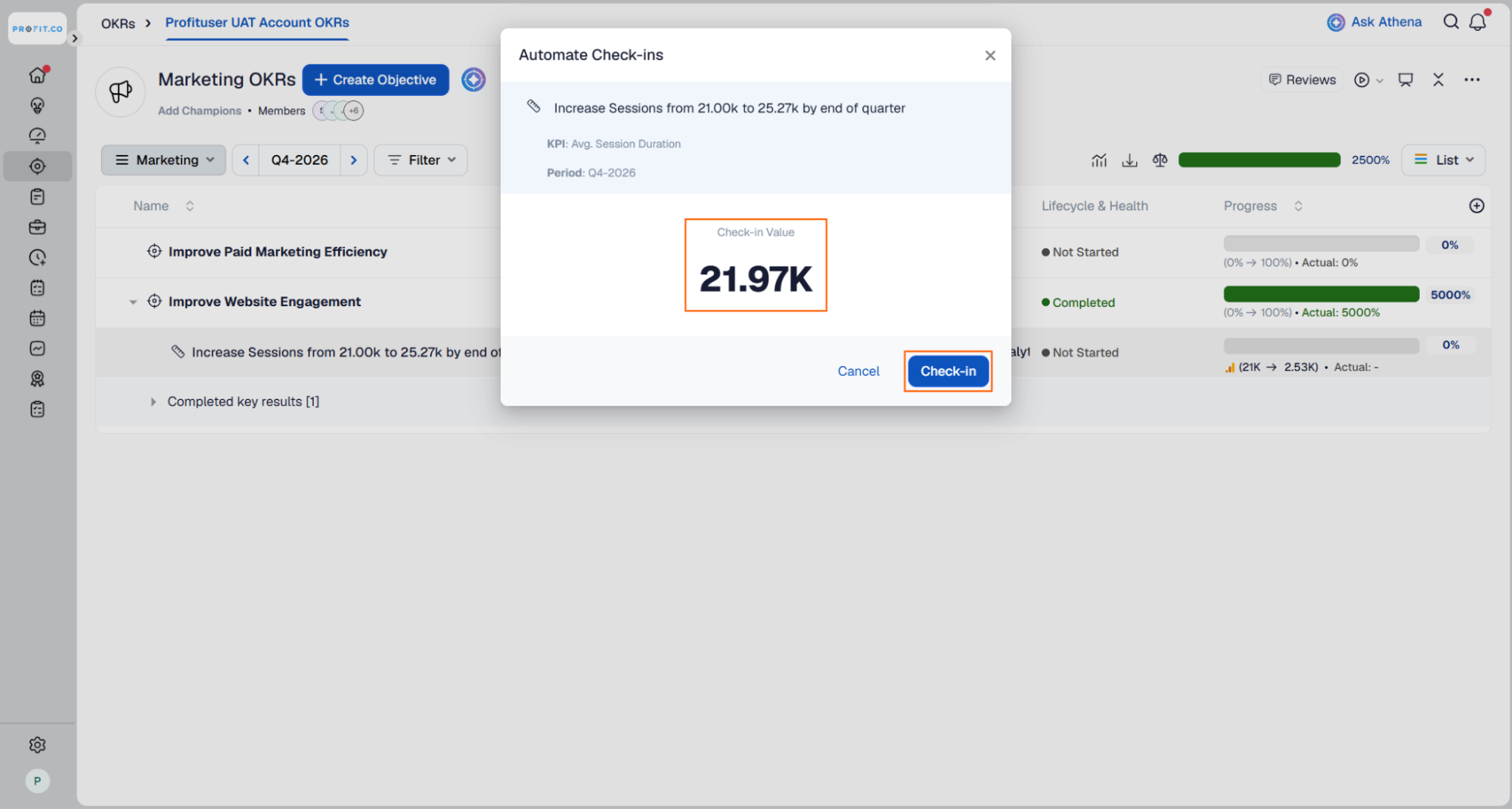Click the Athena circular icon beside Create Objective

pyautogui.click(x=473, y=79)
